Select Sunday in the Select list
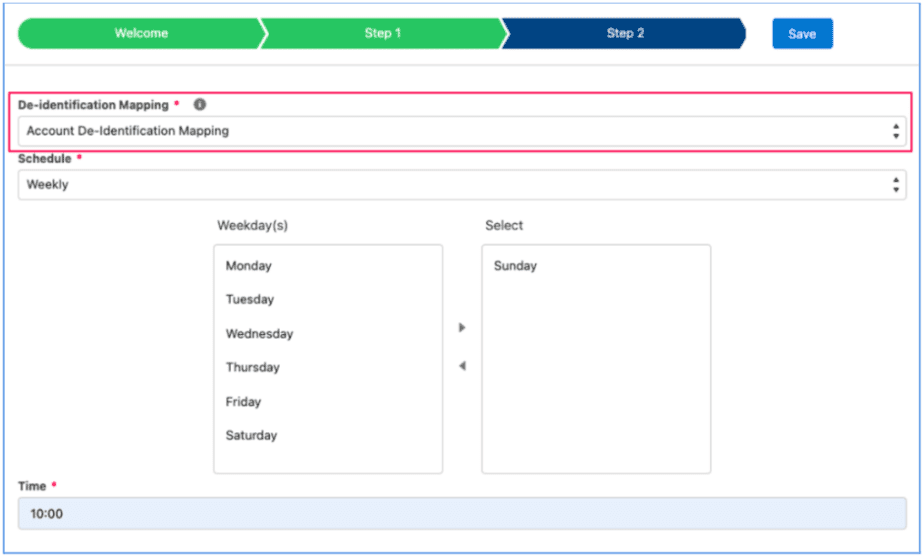Screen dimensions: 924x557 click(x=515, y=266)
